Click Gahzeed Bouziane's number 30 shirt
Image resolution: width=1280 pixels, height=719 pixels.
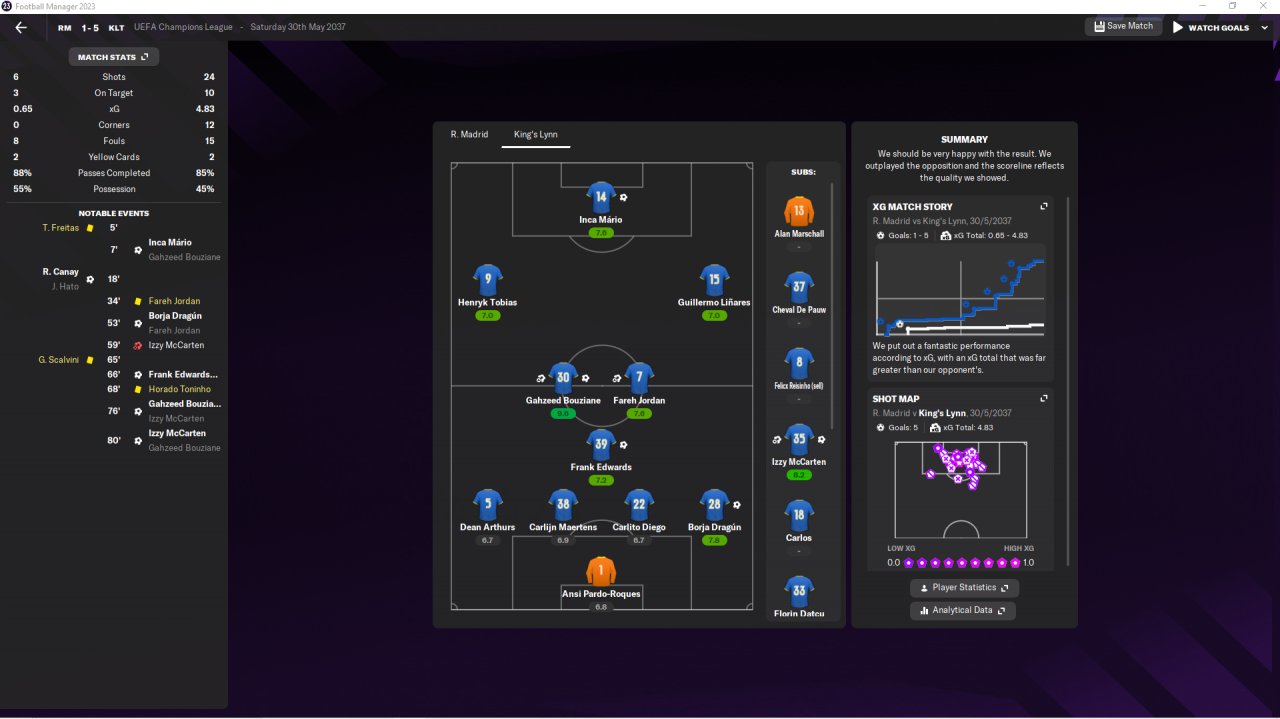(563, 377)
